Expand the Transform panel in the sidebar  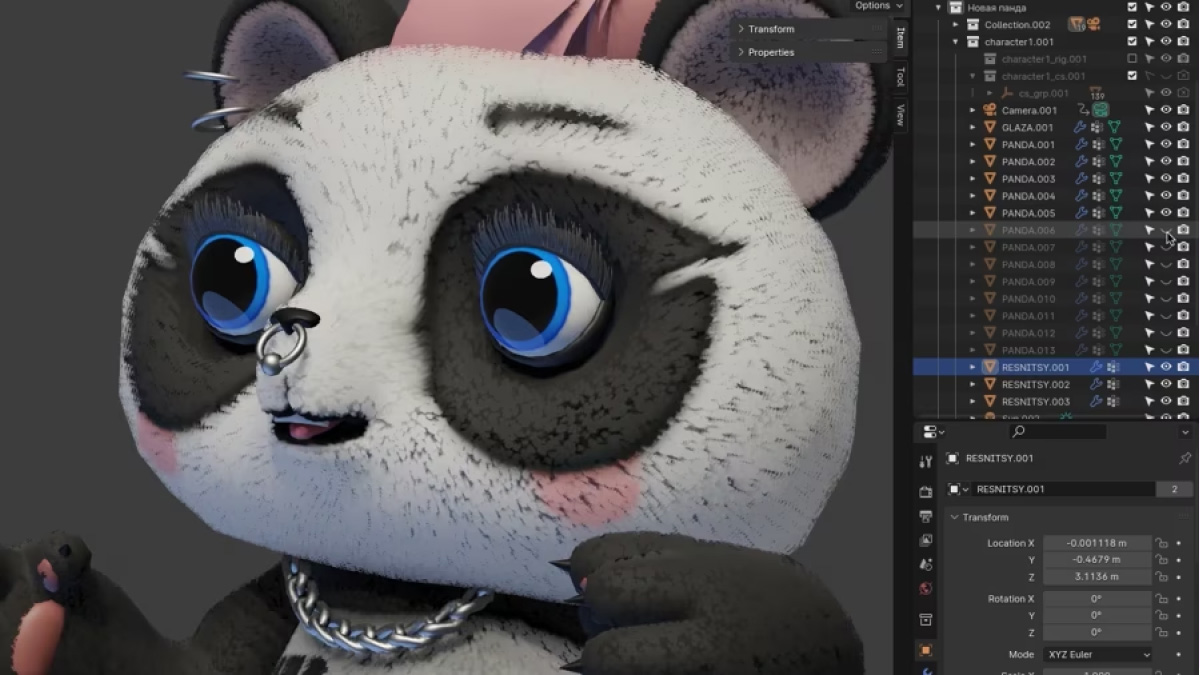(770, 29)
